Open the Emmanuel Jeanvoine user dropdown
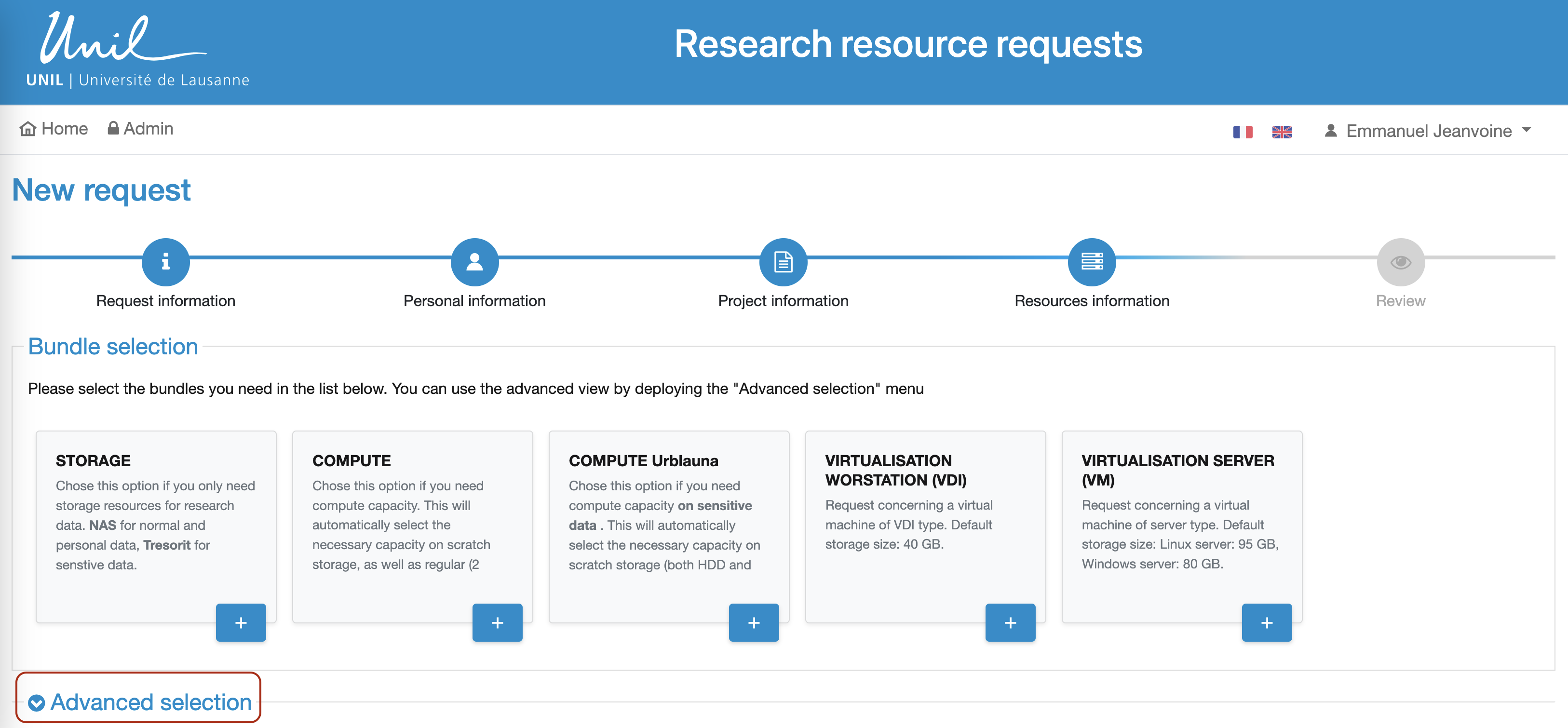 click(1428, 131)
